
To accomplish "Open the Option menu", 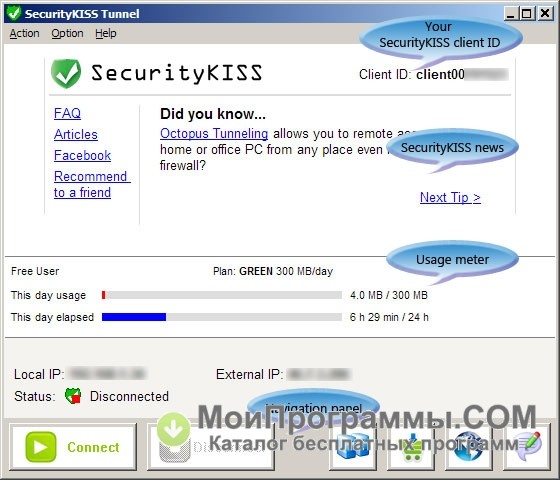I will click(67, 34).
